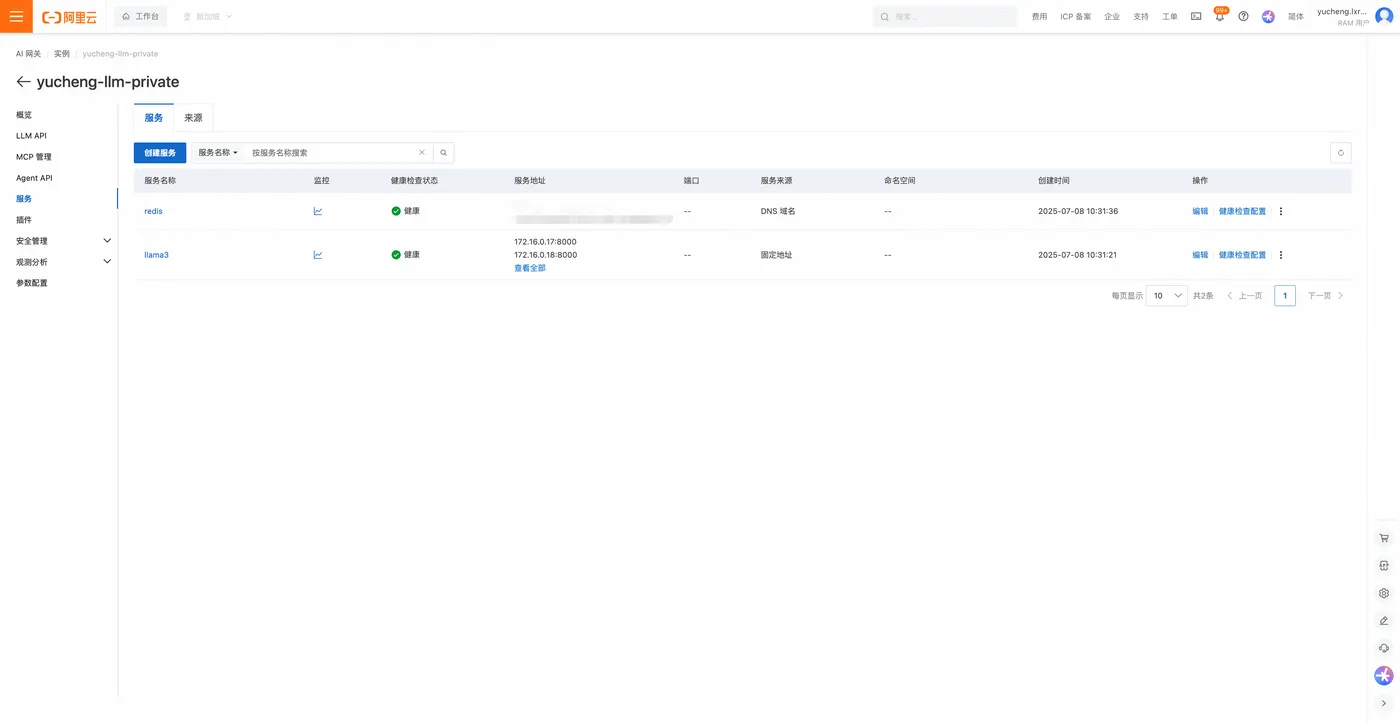Open the user avatar account menu
This screenshot has width=1400, height=723.
pos(1384,16)
